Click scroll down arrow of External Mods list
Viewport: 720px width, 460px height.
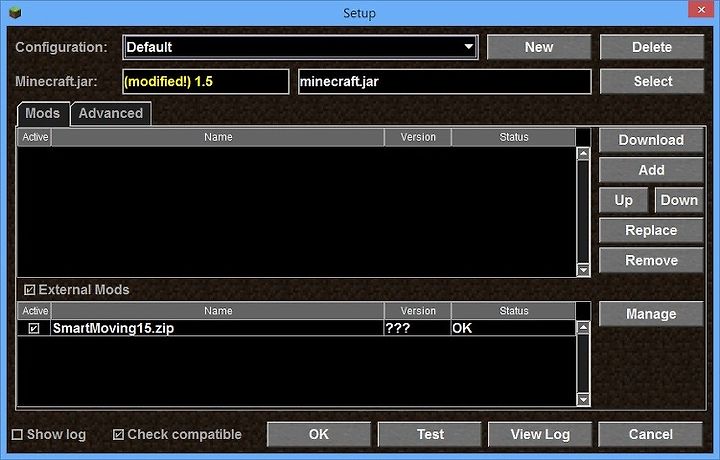pyautogui.click(x=583, y=399)
